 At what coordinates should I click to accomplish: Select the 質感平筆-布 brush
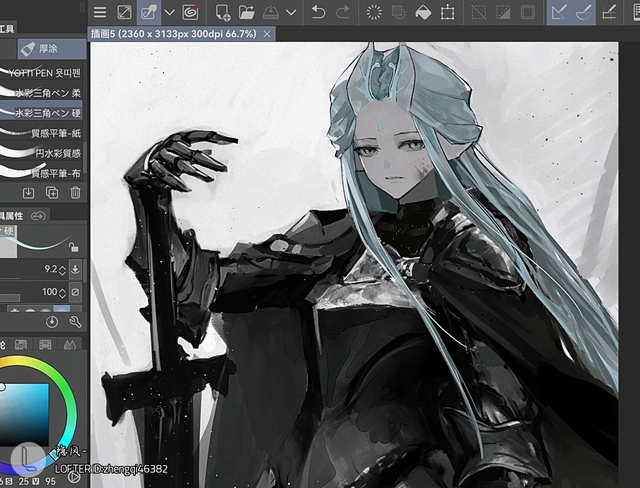pos(41,173)
